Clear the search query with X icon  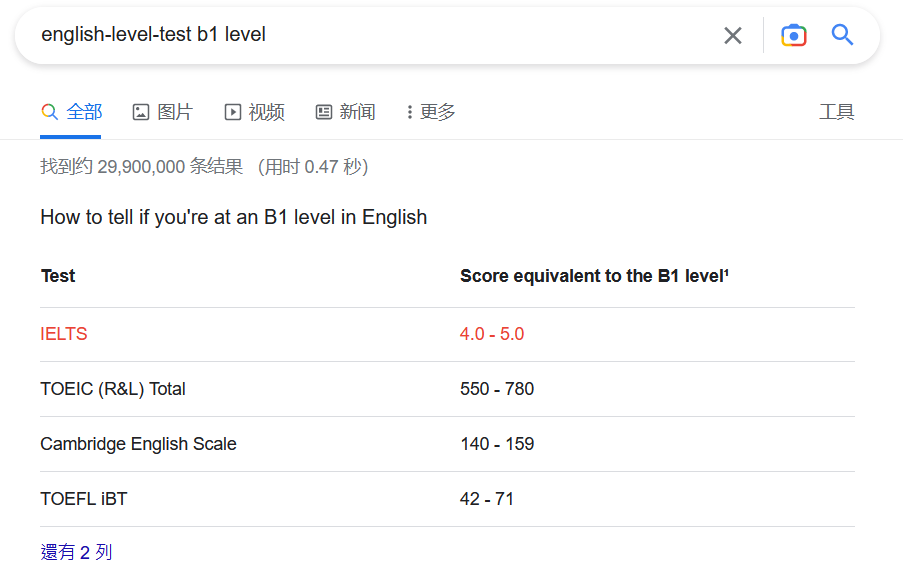(733, 36)
